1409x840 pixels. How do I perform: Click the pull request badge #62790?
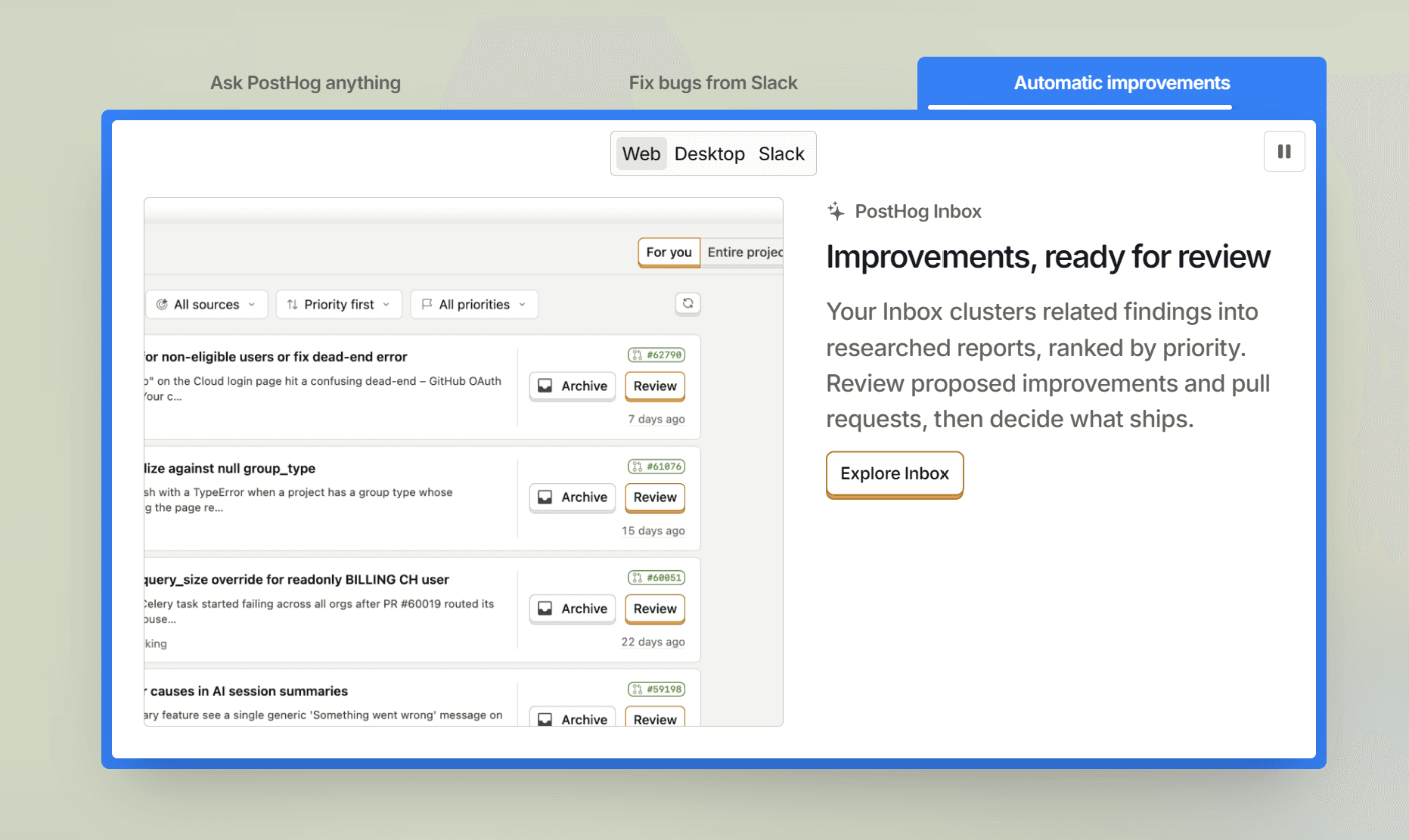[656, 355]
